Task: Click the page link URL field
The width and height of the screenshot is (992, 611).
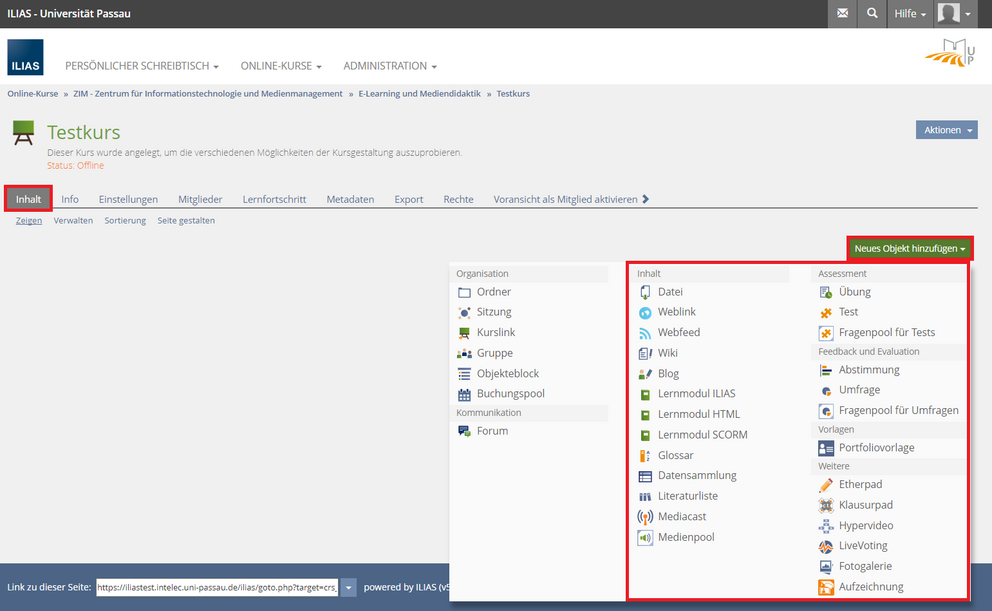Action: [x=217, y=588]
